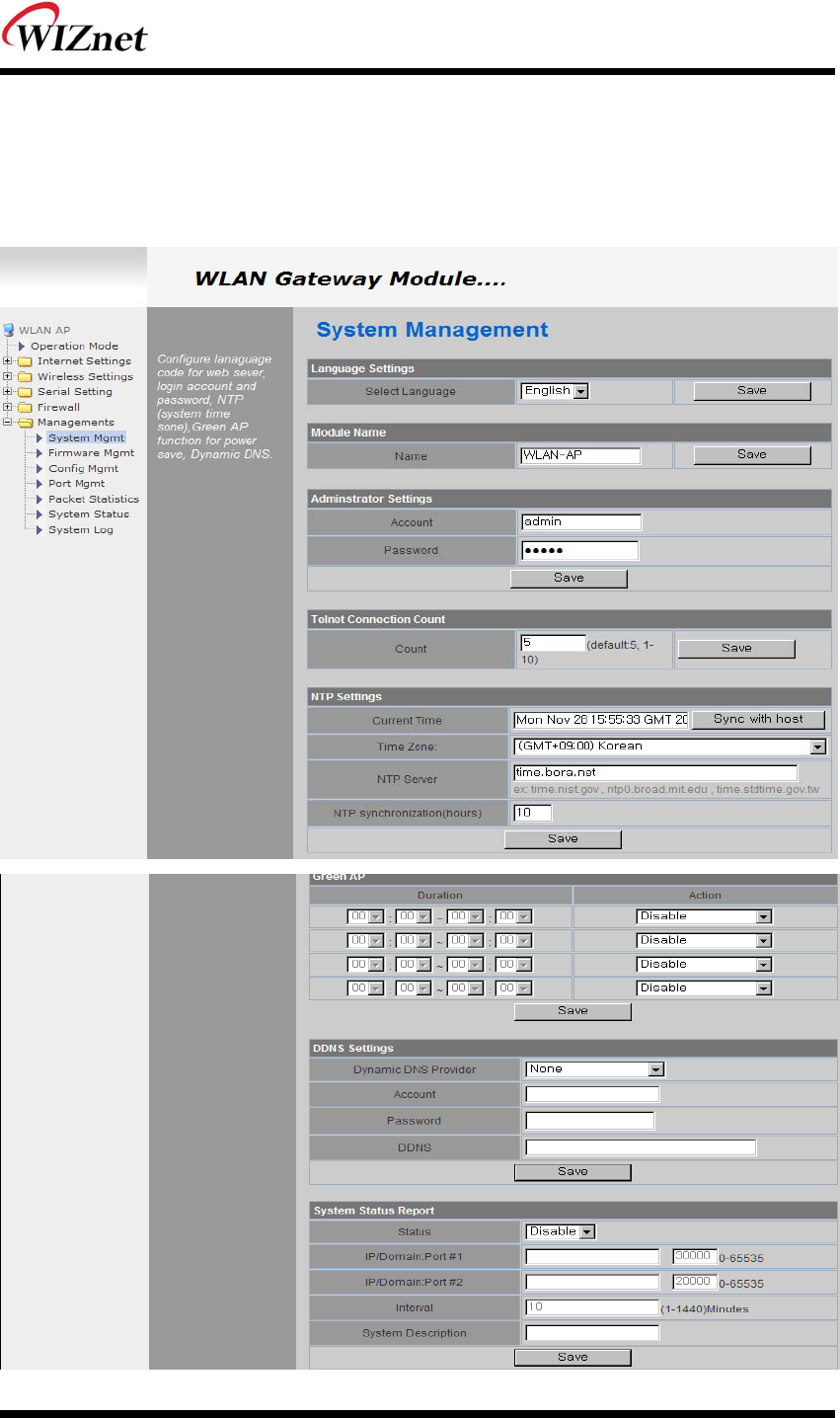Click the DDNS hostname field

tap(642, 1147)
